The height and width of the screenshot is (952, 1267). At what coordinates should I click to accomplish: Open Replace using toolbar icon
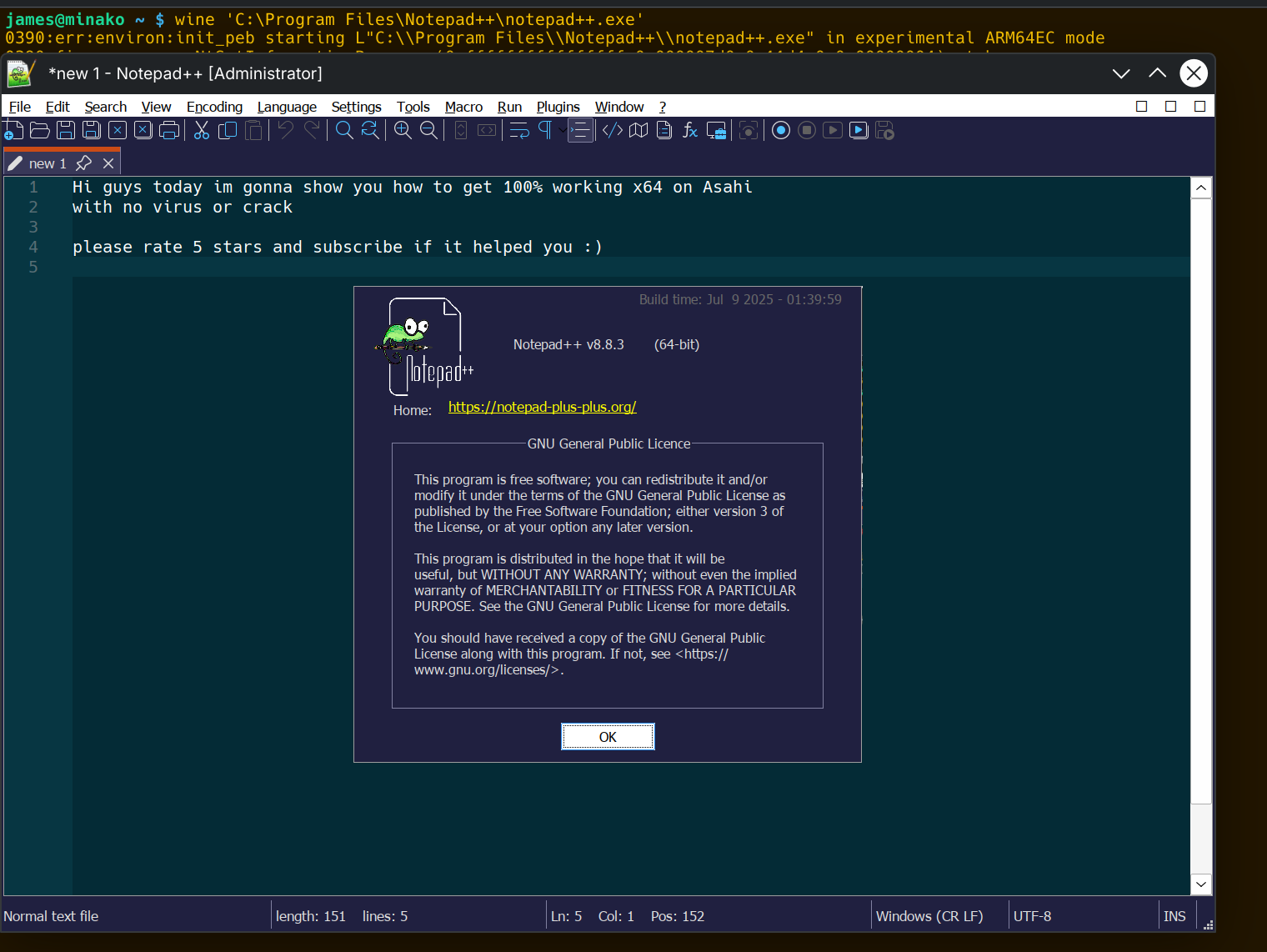click(370, 130)
